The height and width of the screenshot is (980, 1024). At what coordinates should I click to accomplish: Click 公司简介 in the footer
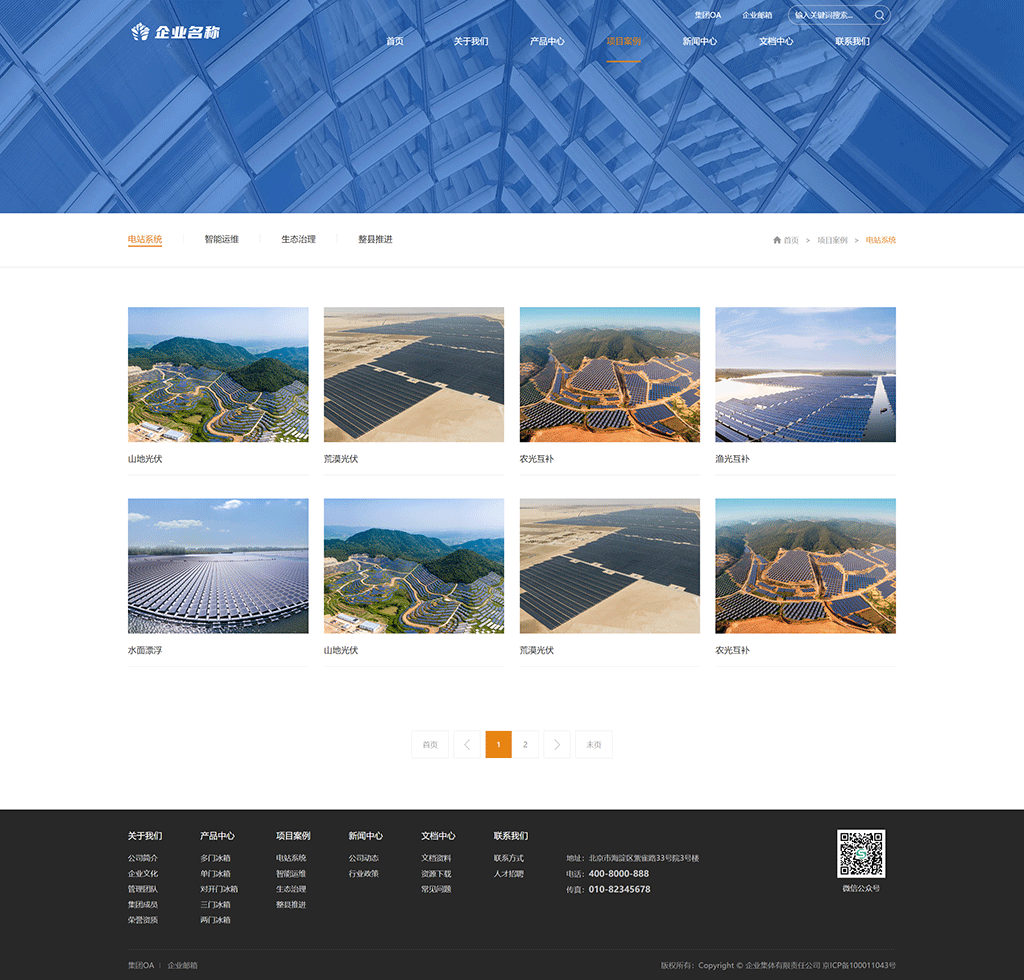point(142,858)
